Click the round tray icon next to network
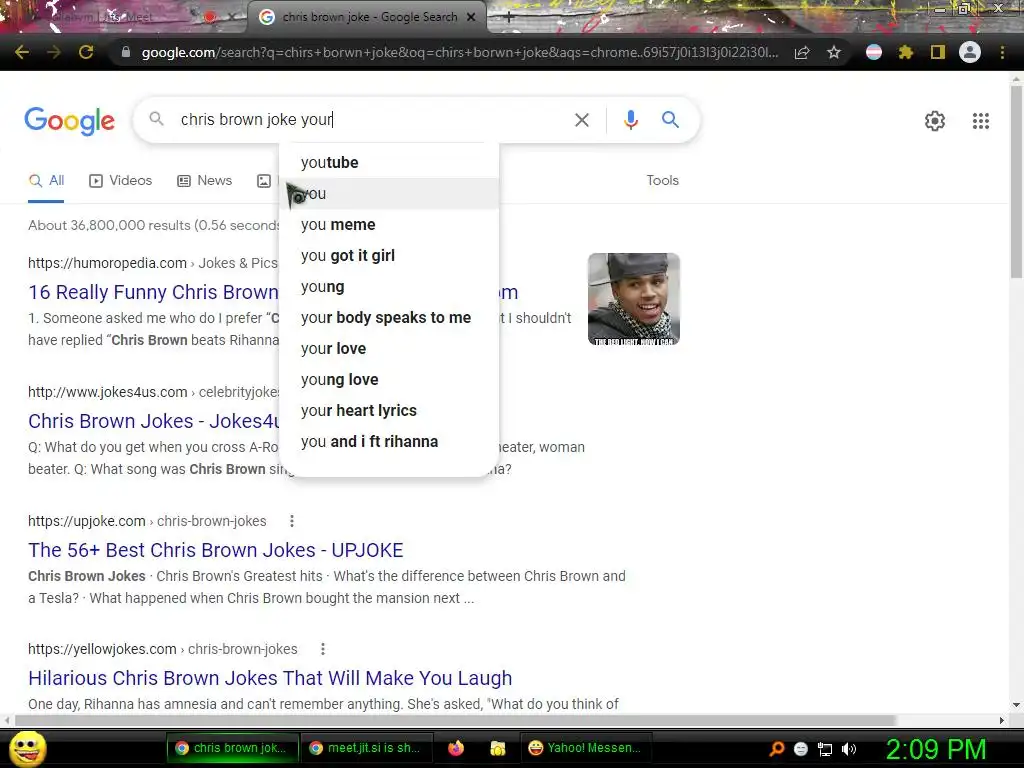 pyautogui.click(x=801, y=749)
